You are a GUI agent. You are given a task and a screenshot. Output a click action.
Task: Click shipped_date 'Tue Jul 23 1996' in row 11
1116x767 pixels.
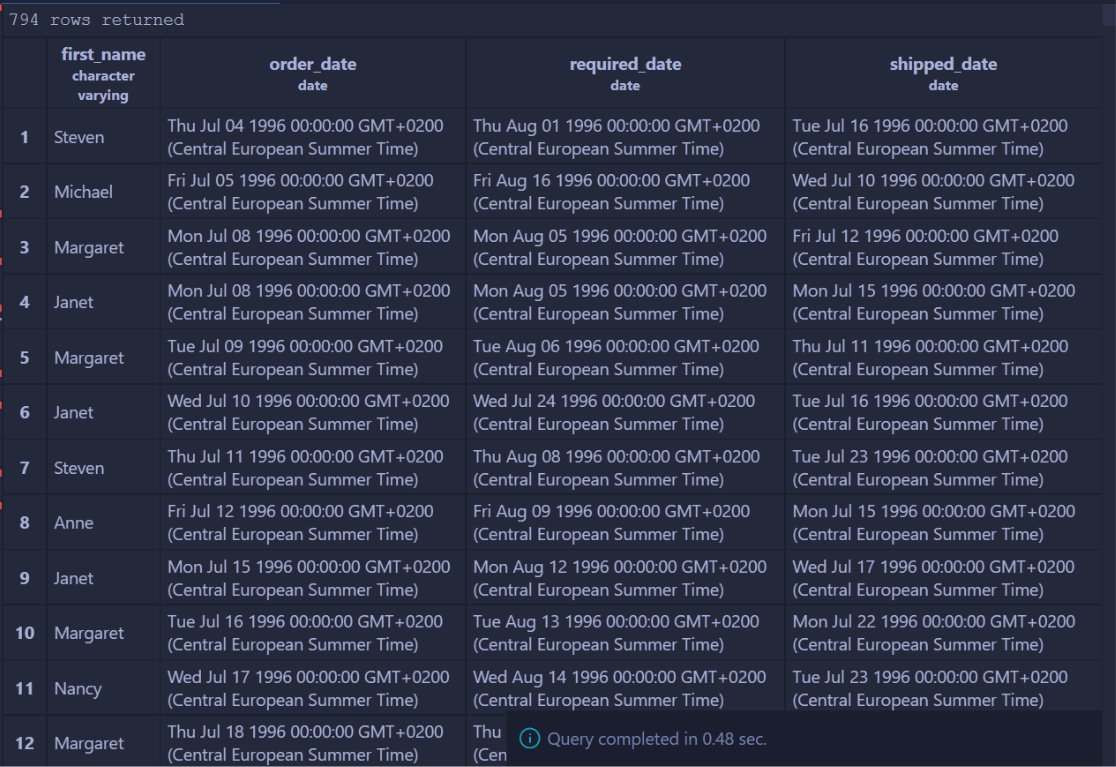(943, 685)
